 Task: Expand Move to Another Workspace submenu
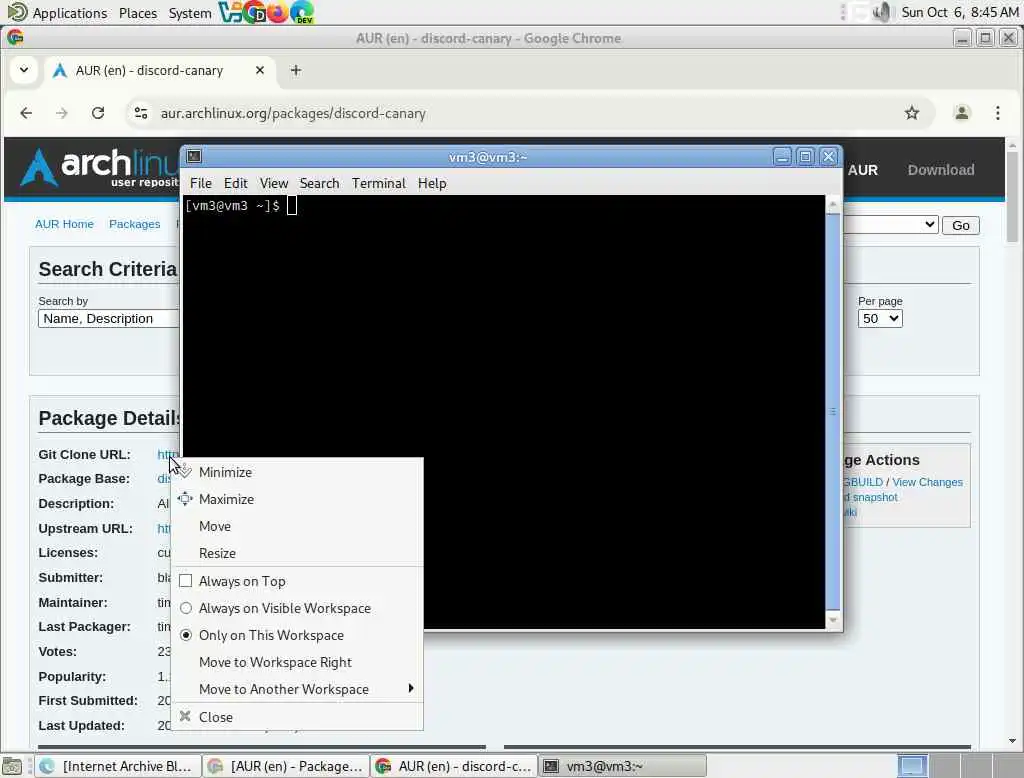[x=297, y=689]
